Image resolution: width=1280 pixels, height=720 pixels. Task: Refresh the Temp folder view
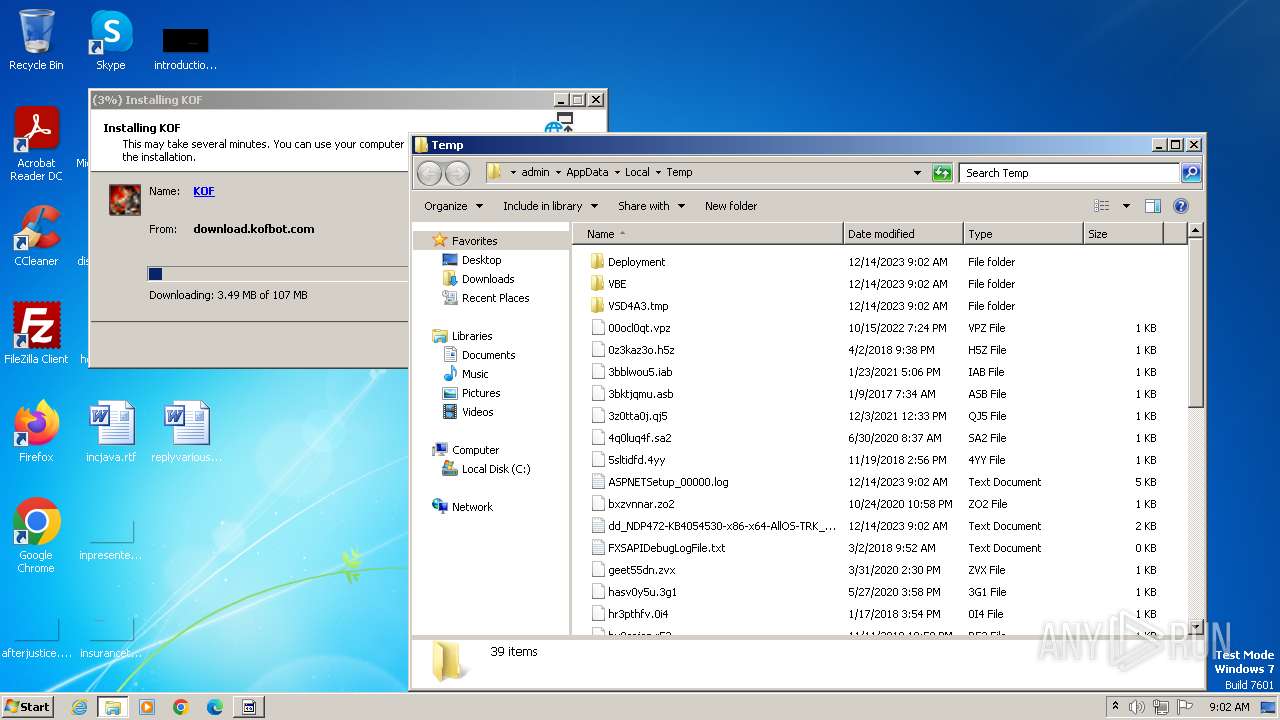pos(942,173)
